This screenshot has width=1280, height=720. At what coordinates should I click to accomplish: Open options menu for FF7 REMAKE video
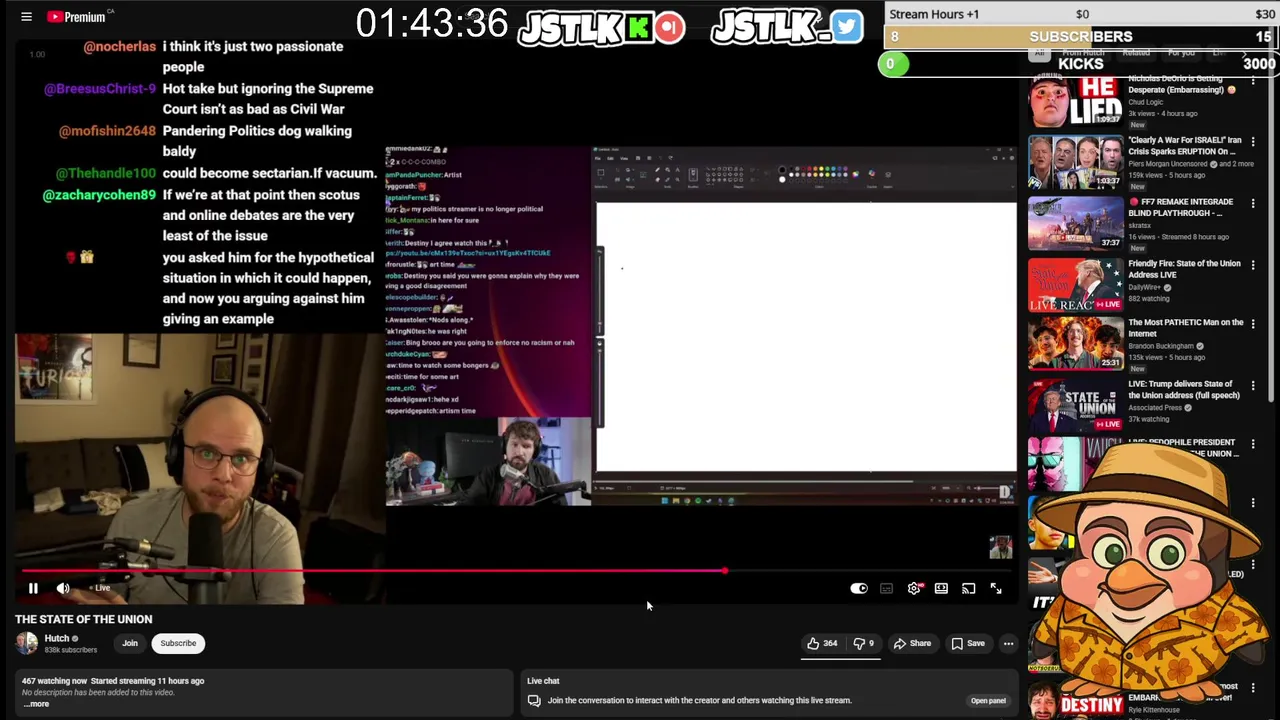tap(1253, 203)
